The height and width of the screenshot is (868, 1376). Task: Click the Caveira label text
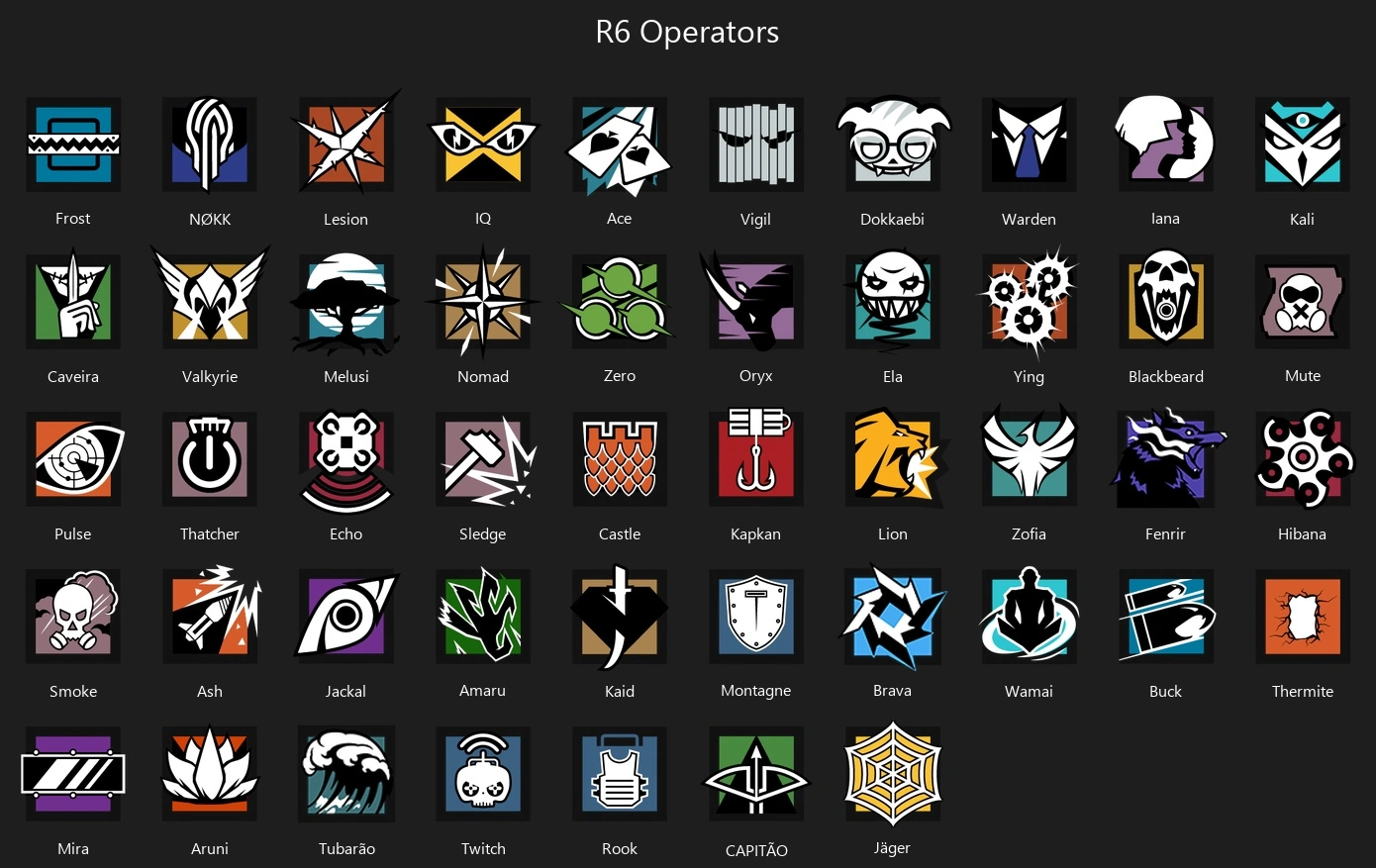coord(73,376)
